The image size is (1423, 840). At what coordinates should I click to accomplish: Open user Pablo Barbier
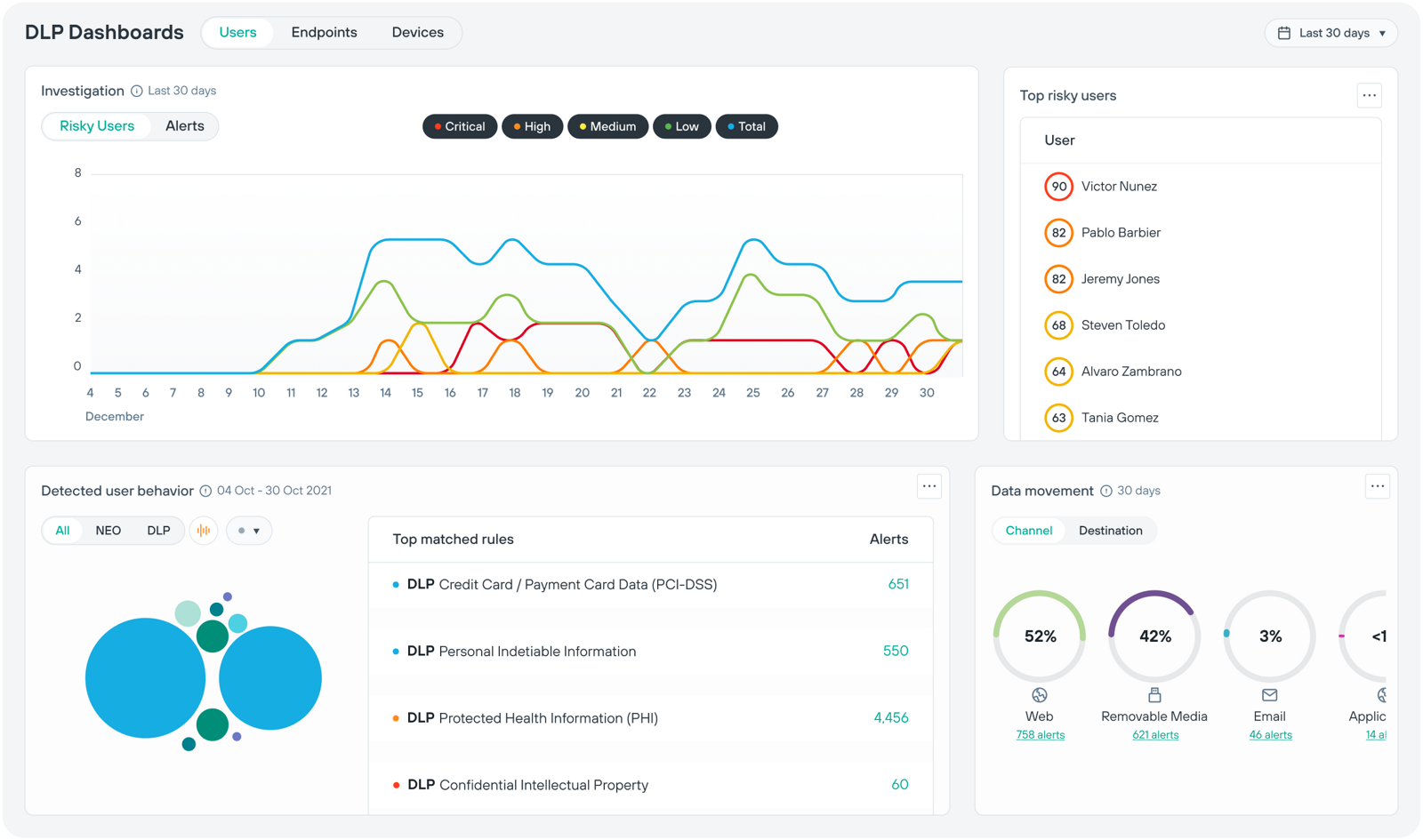[x=1121, y=233]
